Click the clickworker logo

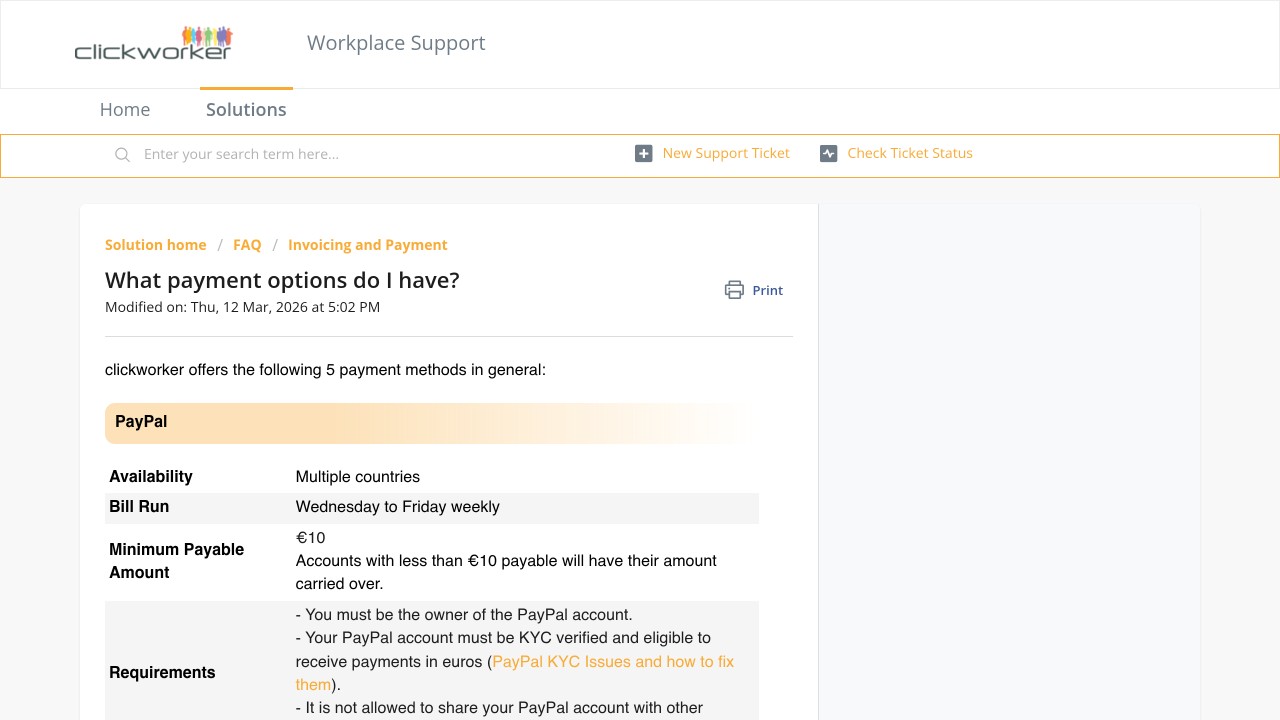coord(153,43)
